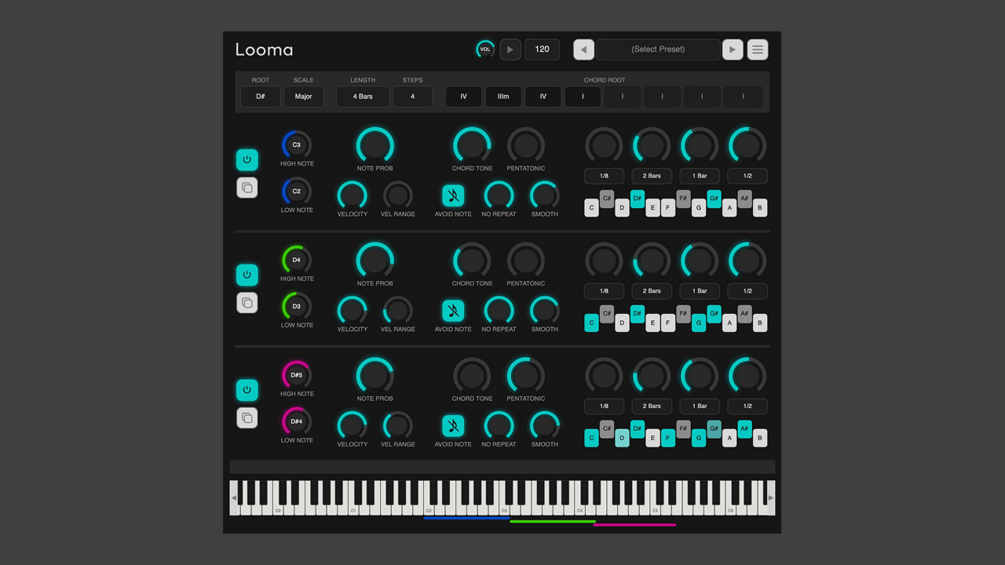Toggle power for the third voice row
The width and height of the screenshot is (1005, 565).
click(x=247, y=389)
